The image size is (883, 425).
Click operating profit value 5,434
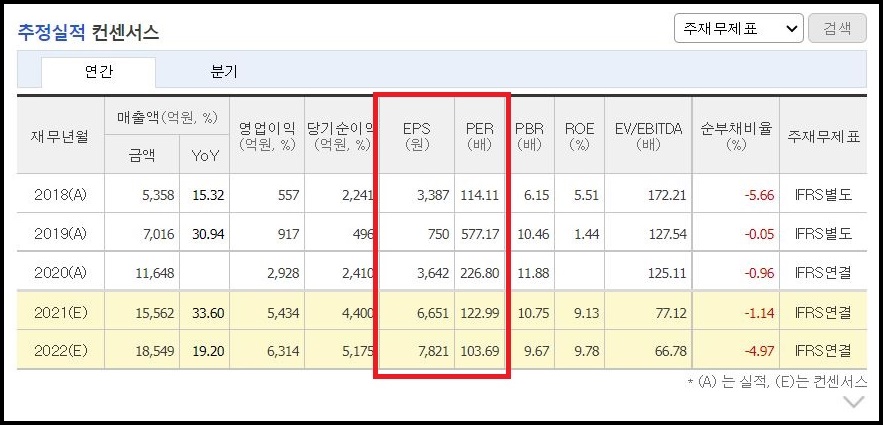point(282,313)
